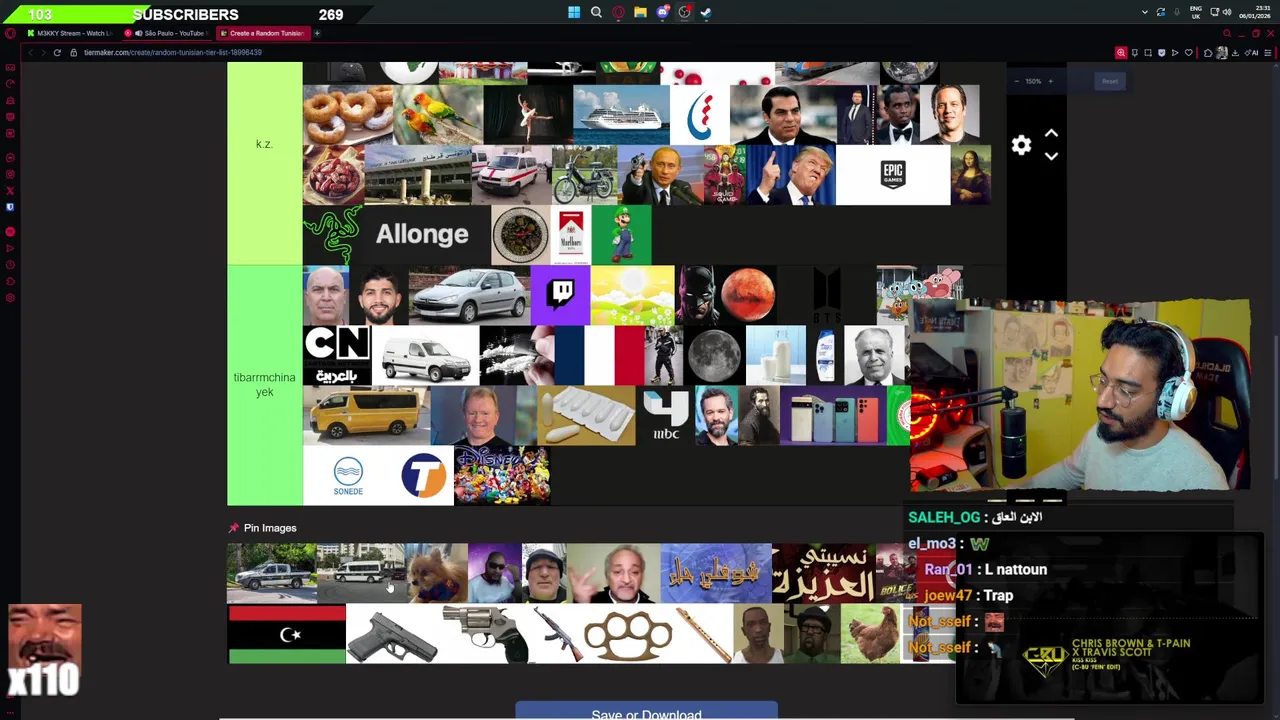
Task: Select the MBC 4 logo image
Action: tap(666, 415)
